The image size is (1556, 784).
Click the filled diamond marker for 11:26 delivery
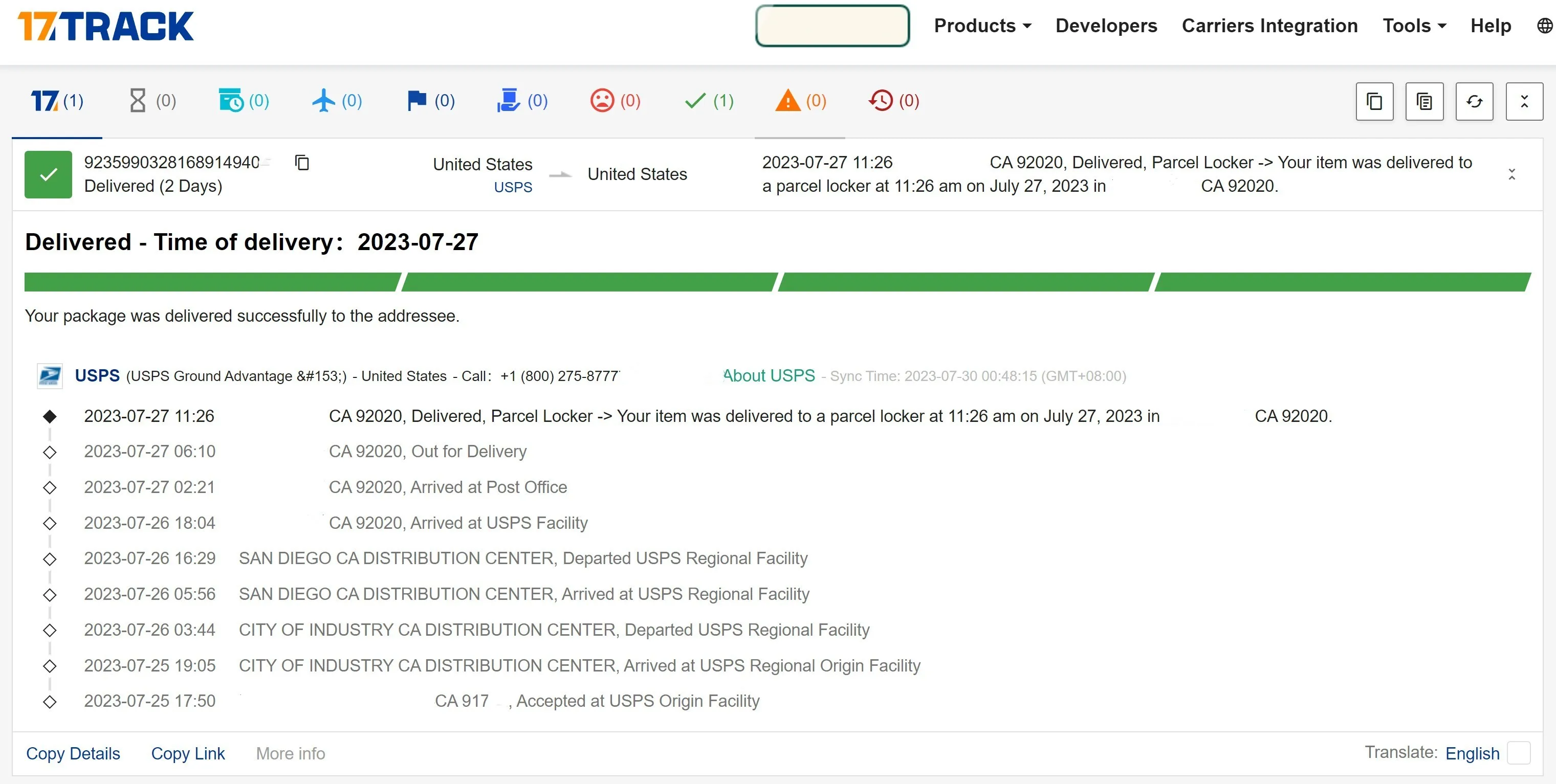[50, 416]
